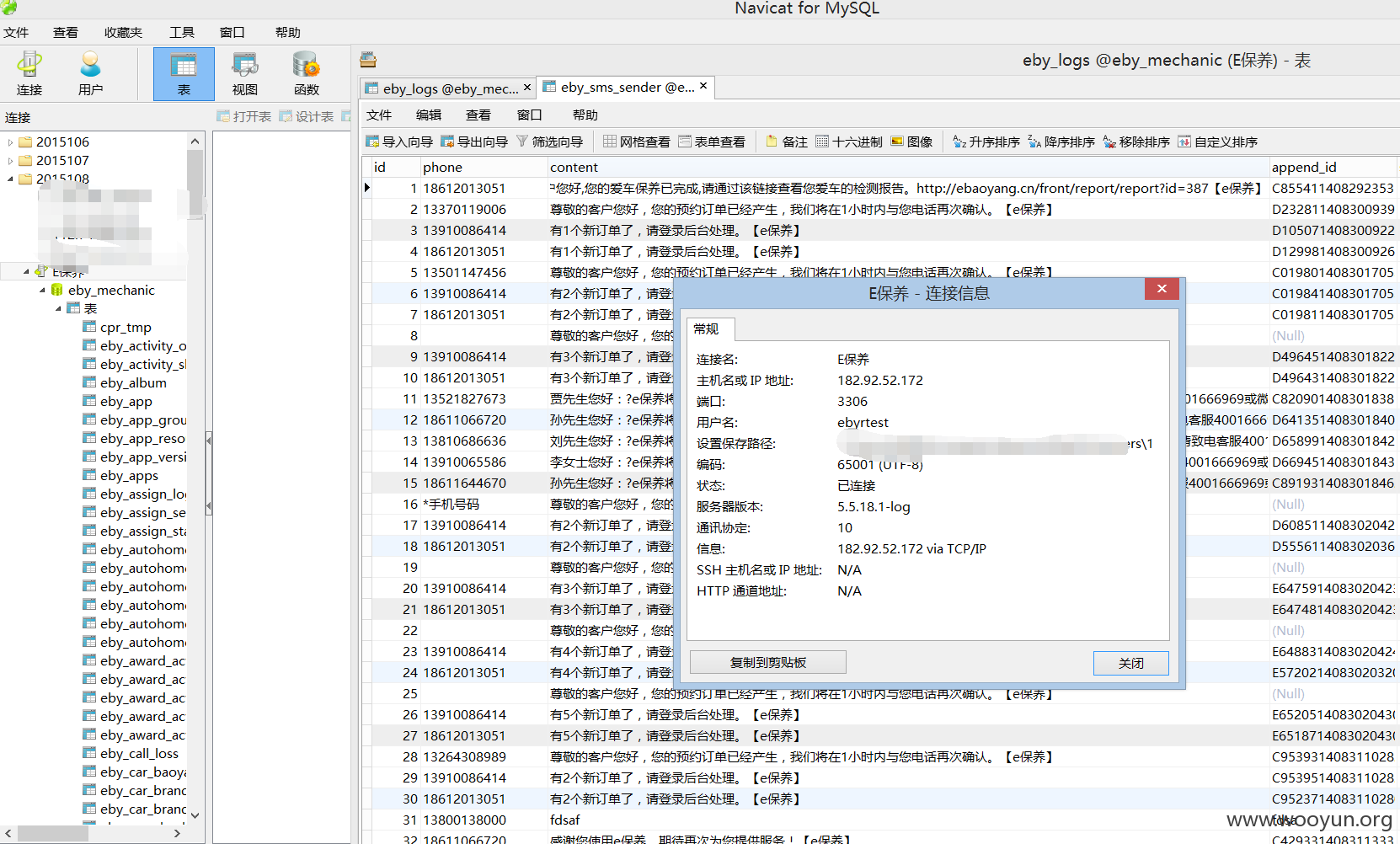1400x844 pixels.
Task: Switch to 表单查看 form view
Action: pyautogui.click(x=711, y=142)
